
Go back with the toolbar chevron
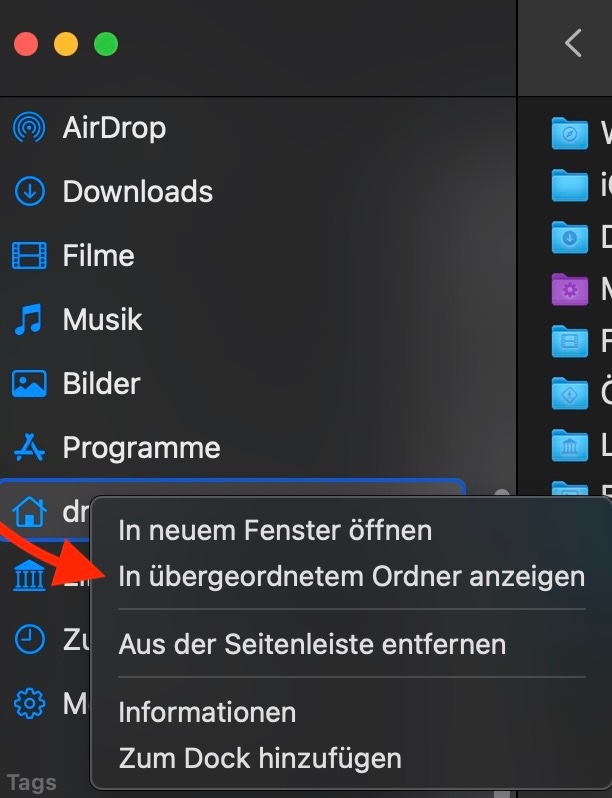[x=573, y=43]
